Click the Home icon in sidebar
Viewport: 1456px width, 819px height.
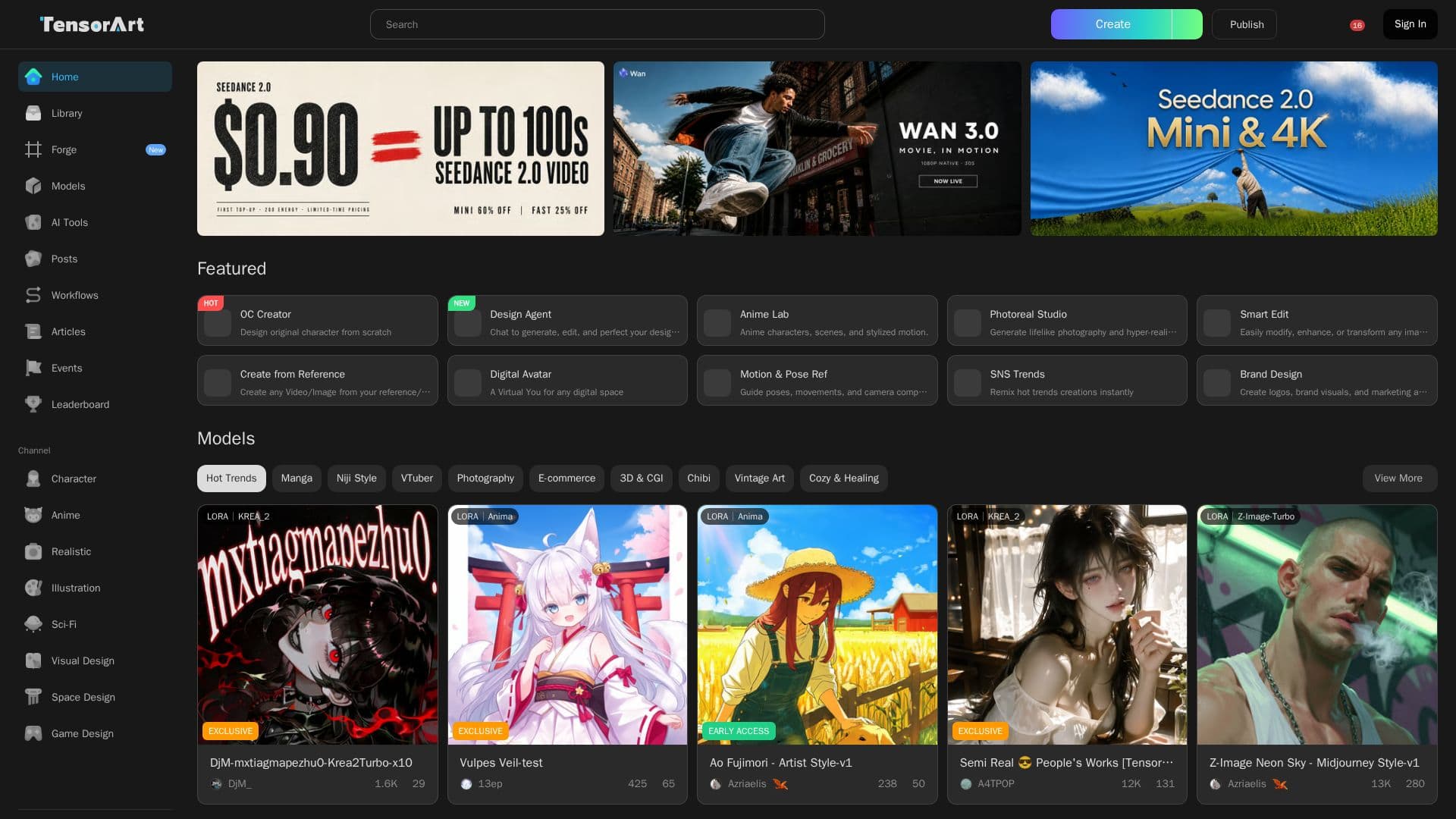(33, 77)
